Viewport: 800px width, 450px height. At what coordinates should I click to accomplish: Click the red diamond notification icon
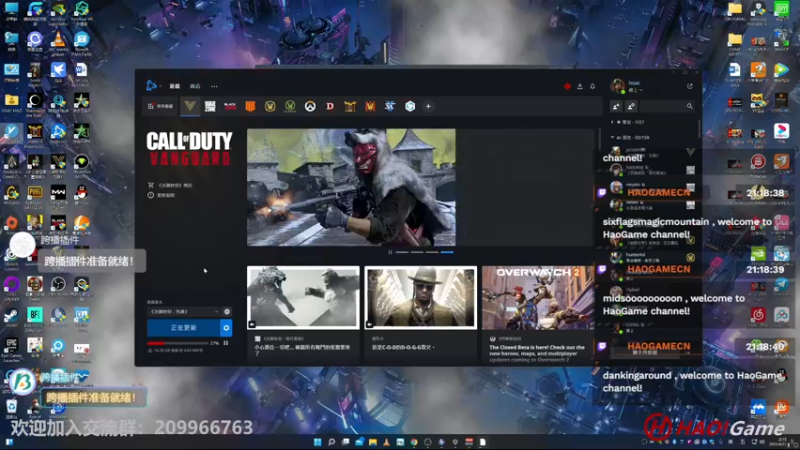(x=567, y=86)
